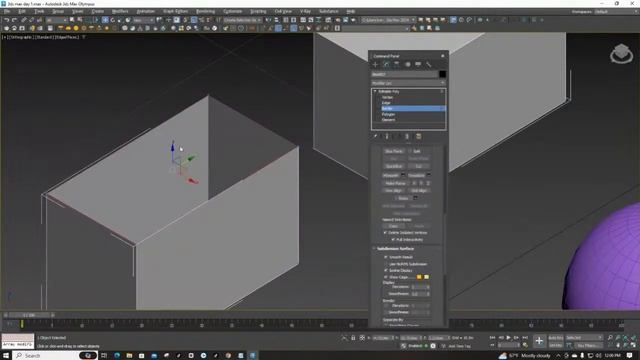Activate the Select and Link tool

(x=24, y=20)
